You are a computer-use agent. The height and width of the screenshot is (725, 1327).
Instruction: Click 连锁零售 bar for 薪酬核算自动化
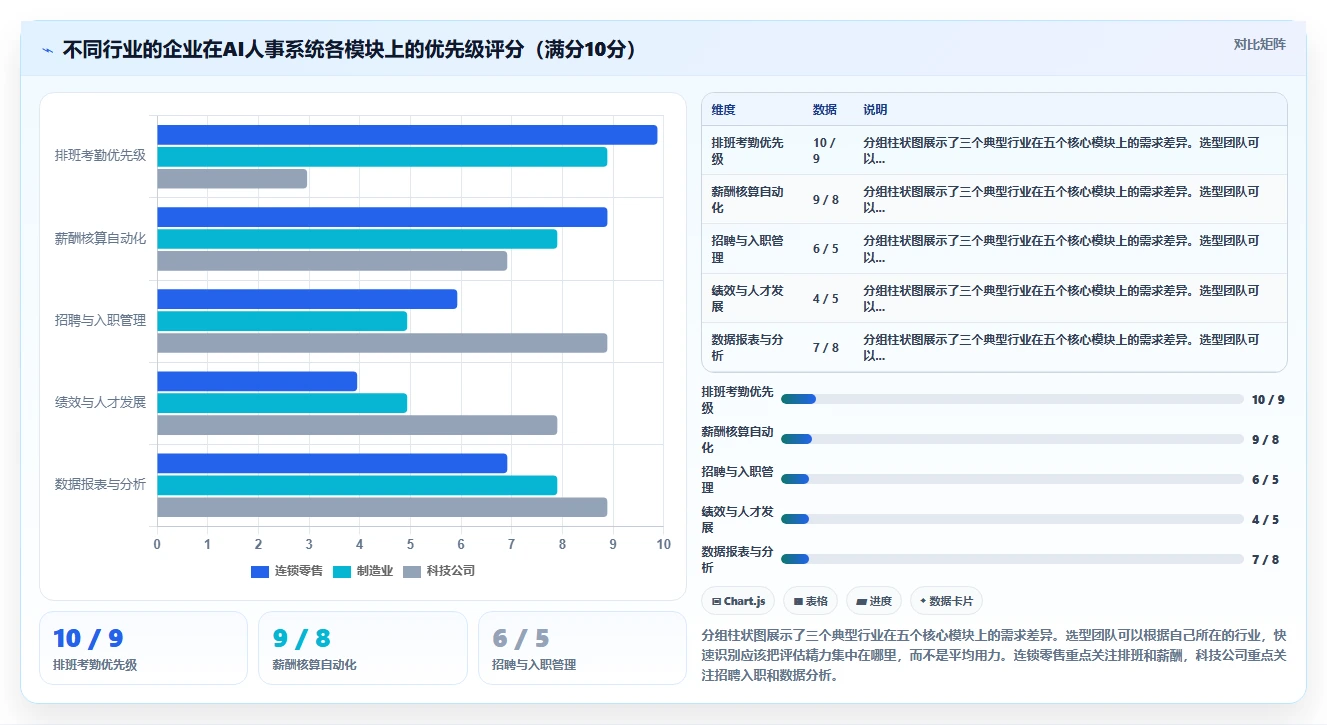(382, 217)
